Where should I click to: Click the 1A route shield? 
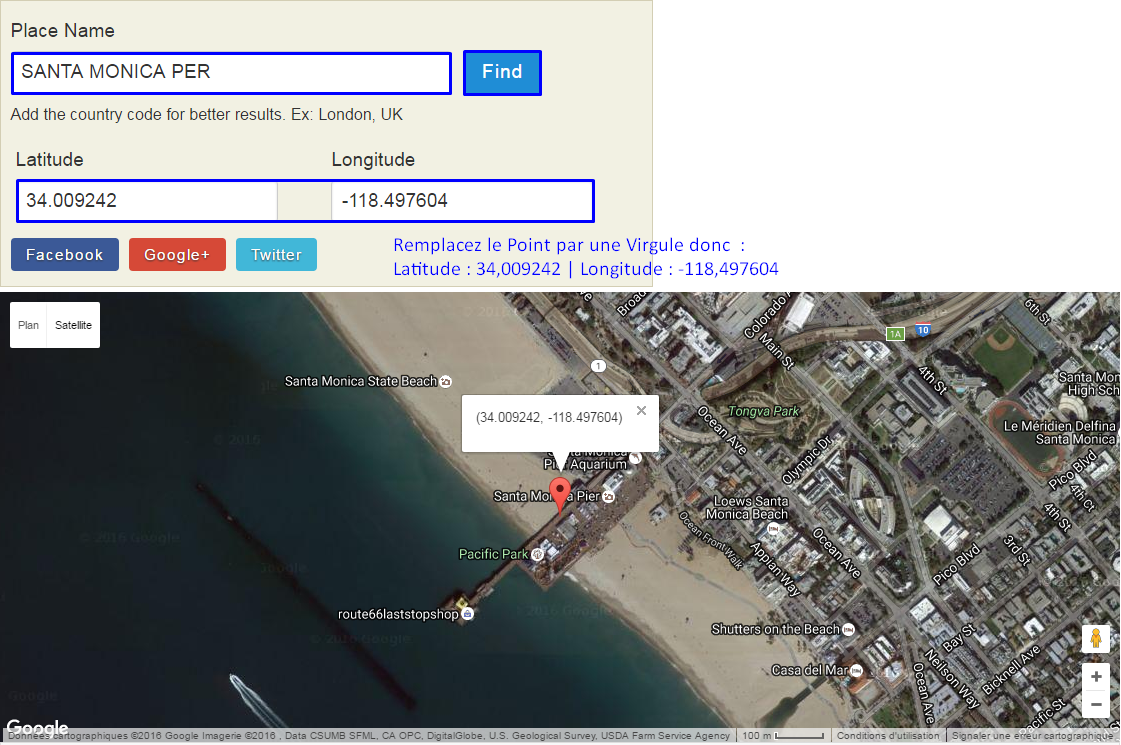pos(895,334)
